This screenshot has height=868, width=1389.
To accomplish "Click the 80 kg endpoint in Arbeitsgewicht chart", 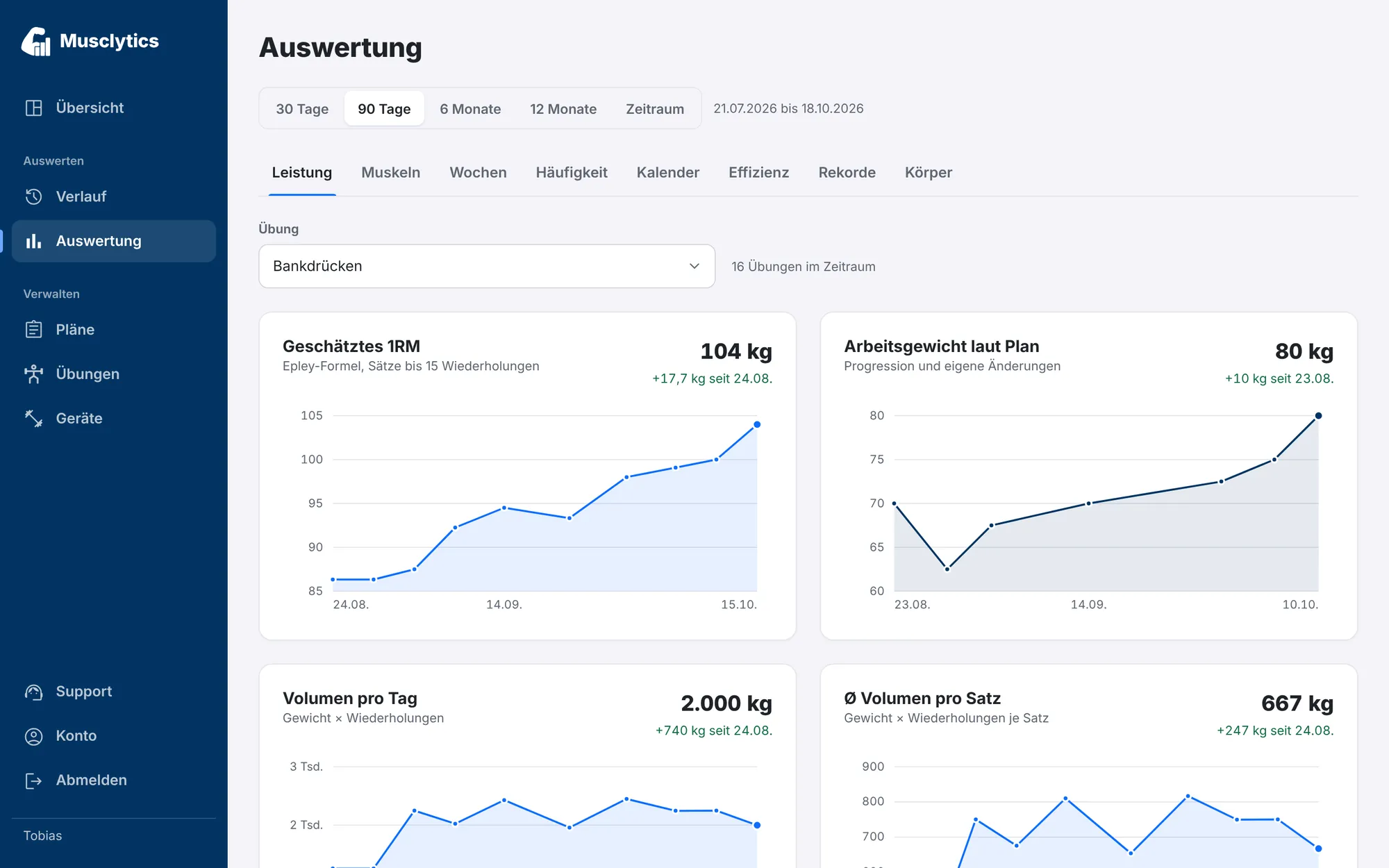I will [1318, 416].
